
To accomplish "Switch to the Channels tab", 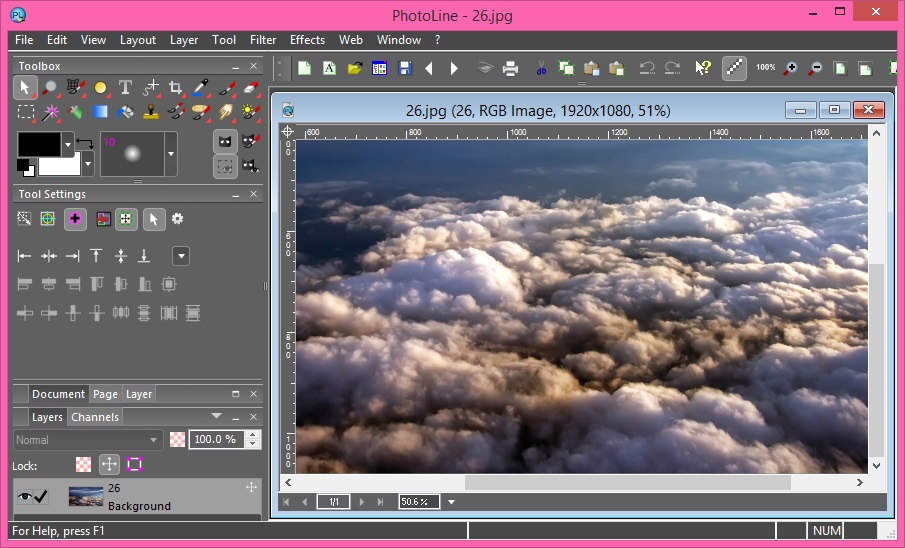I will tap(95, 417).
